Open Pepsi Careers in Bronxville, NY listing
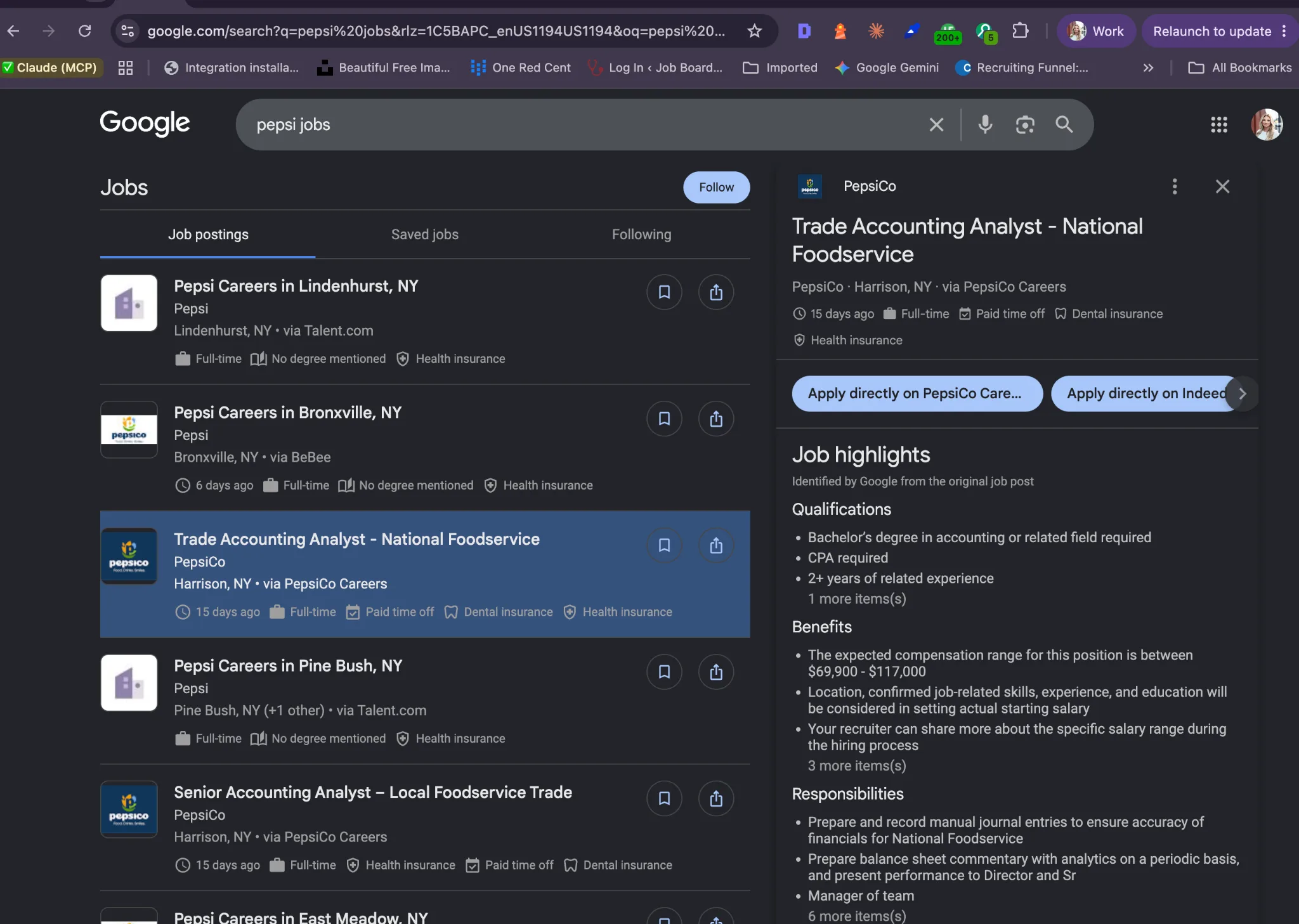Image resolution: width=1299 pixels, height=924 pixels. pos(288,413)
